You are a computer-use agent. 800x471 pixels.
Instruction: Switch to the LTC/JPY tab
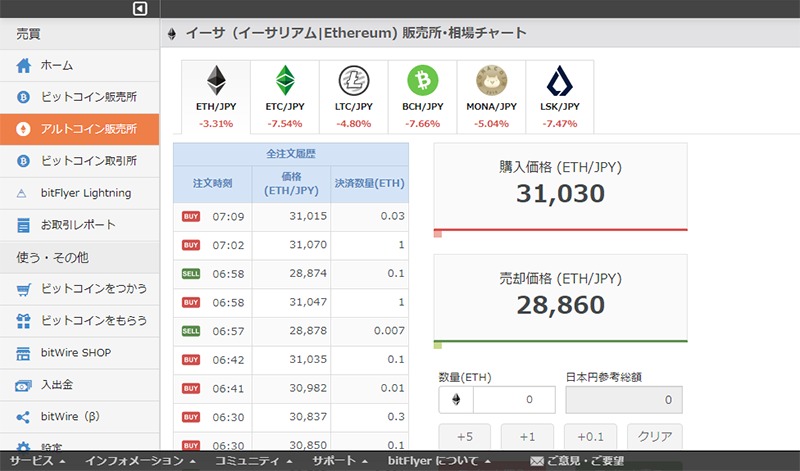(354, 97)
